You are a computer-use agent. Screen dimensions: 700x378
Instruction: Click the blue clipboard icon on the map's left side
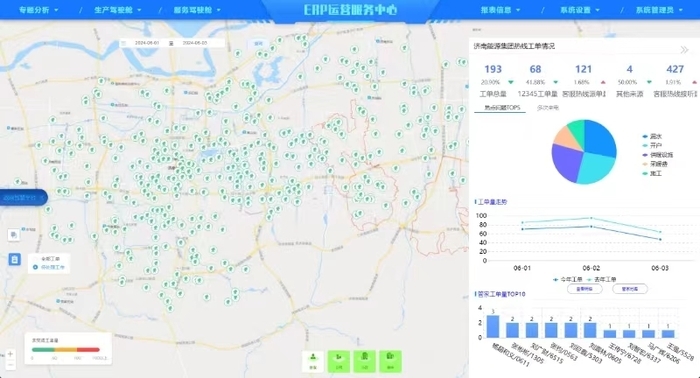14,259
